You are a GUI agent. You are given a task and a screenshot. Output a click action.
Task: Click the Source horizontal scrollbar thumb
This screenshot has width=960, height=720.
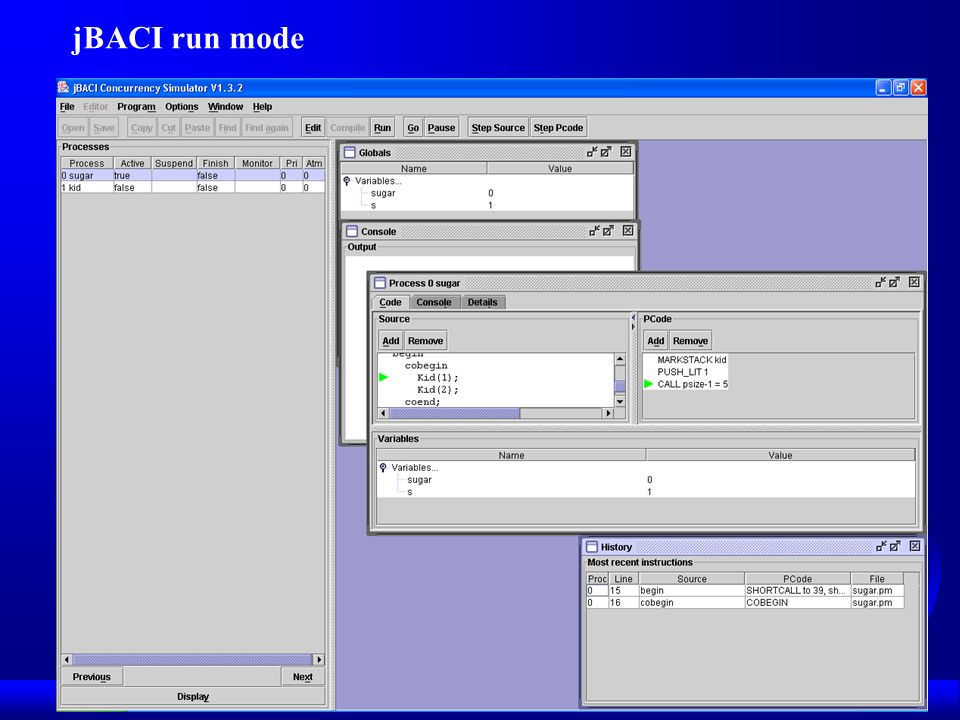click(454, 413)
